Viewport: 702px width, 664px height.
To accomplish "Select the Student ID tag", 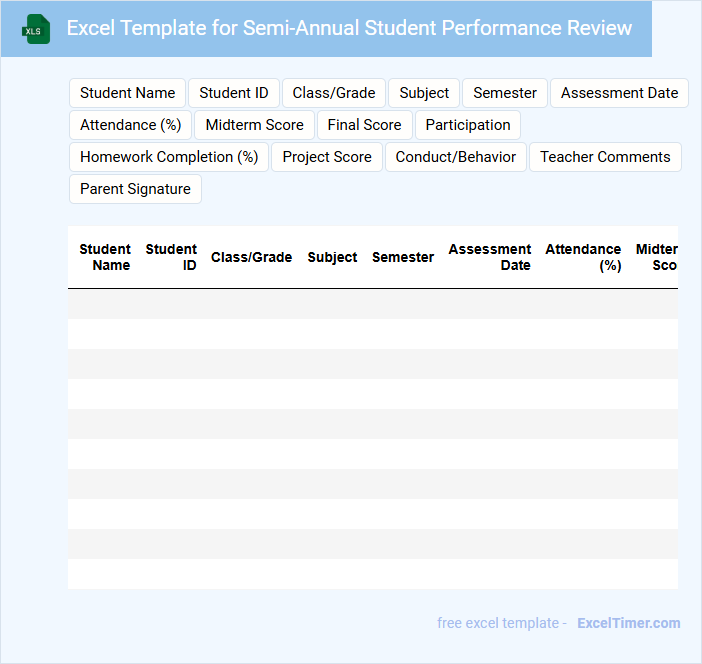I will pyautogui.click(x=234, y=93).
